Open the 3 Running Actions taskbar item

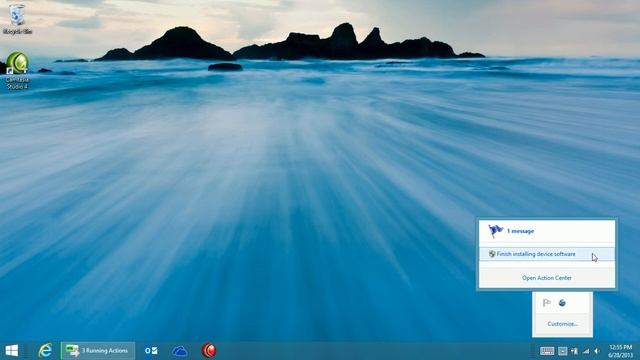coord(98,351)
